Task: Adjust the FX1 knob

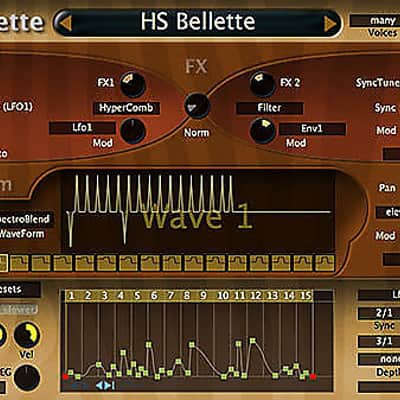Action: (132, 84)
